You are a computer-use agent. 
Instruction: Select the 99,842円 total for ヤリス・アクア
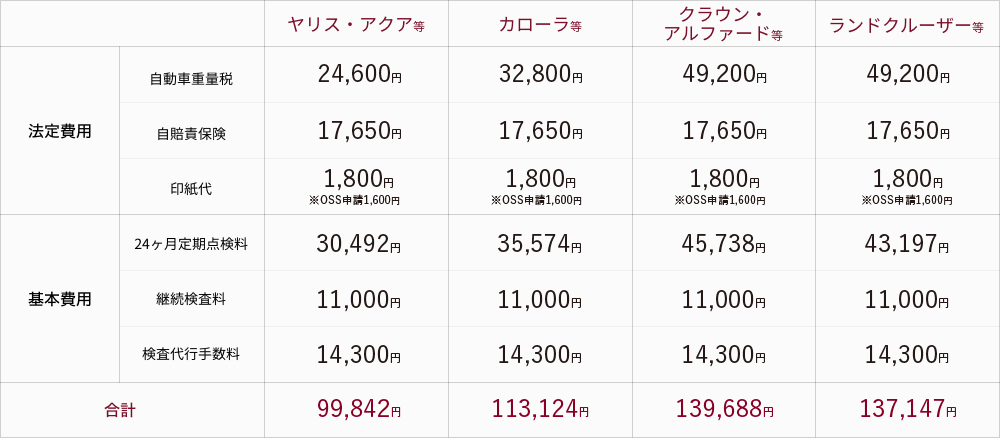(x=358, y=409)
